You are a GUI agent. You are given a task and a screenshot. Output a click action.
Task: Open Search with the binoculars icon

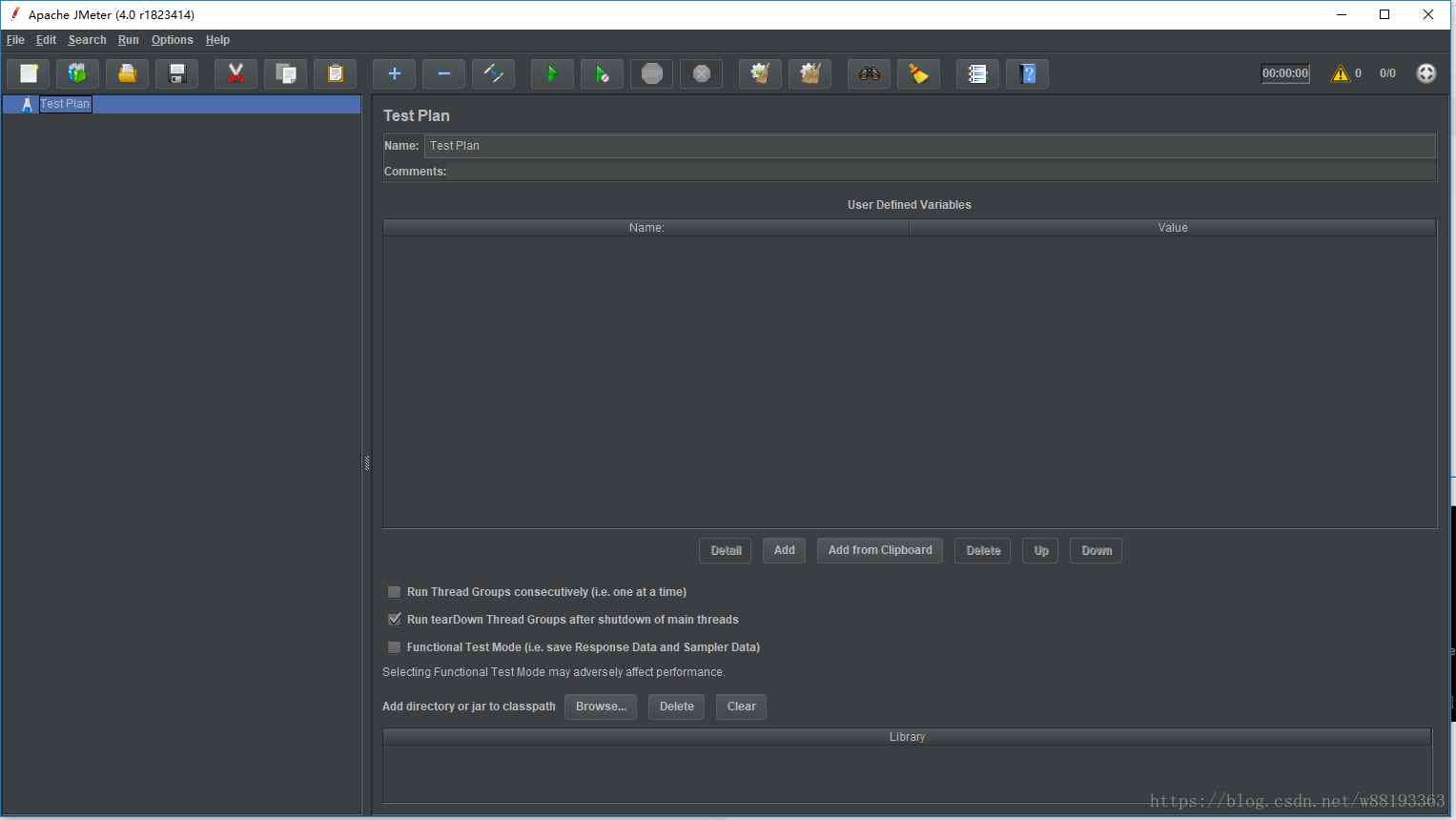[x=870, y=73]
